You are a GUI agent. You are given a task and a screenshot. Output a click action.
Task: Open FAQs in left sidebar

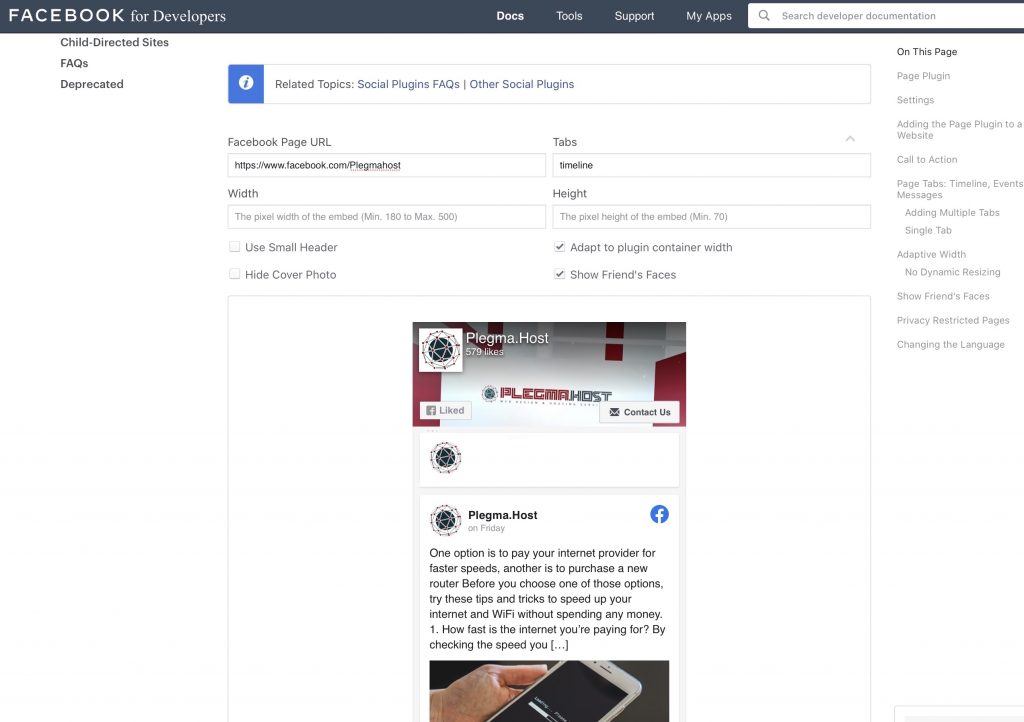point(74,63)
